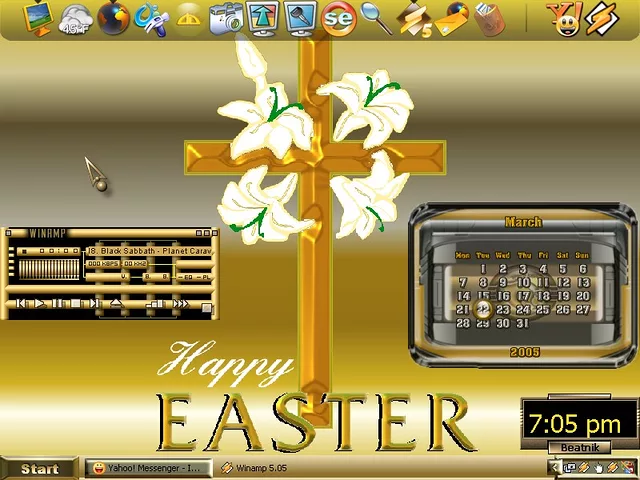
Task: Click Winamp long seek bar
Action: (x=110, y=289)
